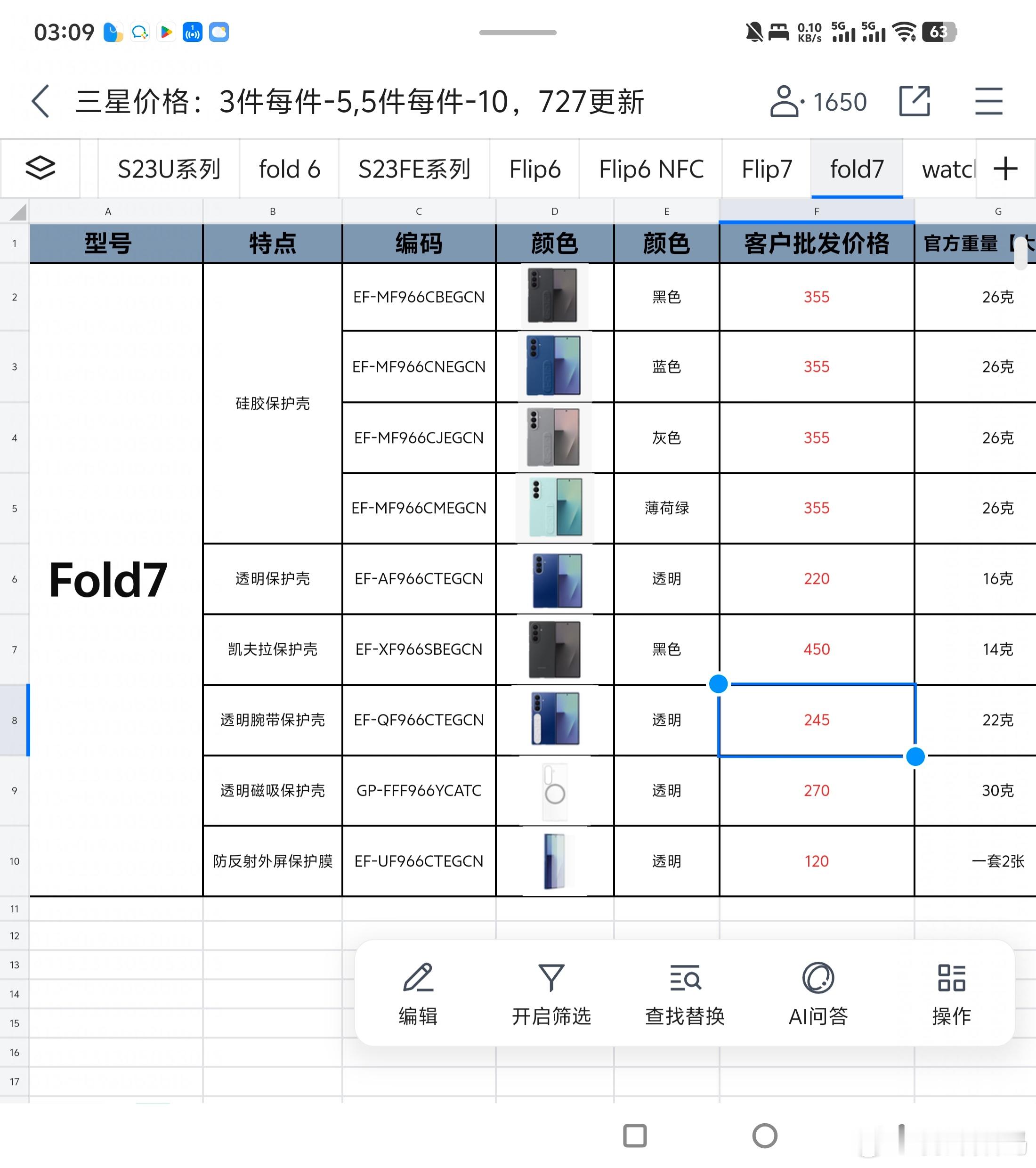Select the 凯夫拉保护壳 cell
The width and height of the screenshot is (1036, 1168).
273,650
